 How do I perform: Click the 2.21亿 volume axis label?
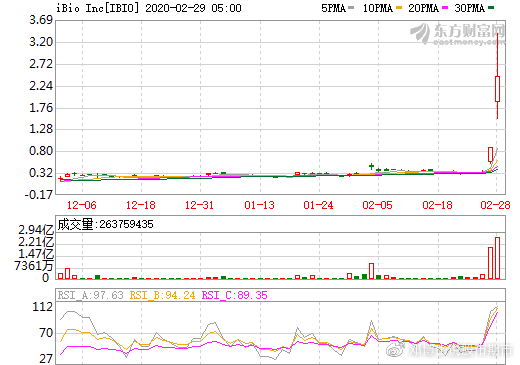pyautogui.click(x=36, y=242)
